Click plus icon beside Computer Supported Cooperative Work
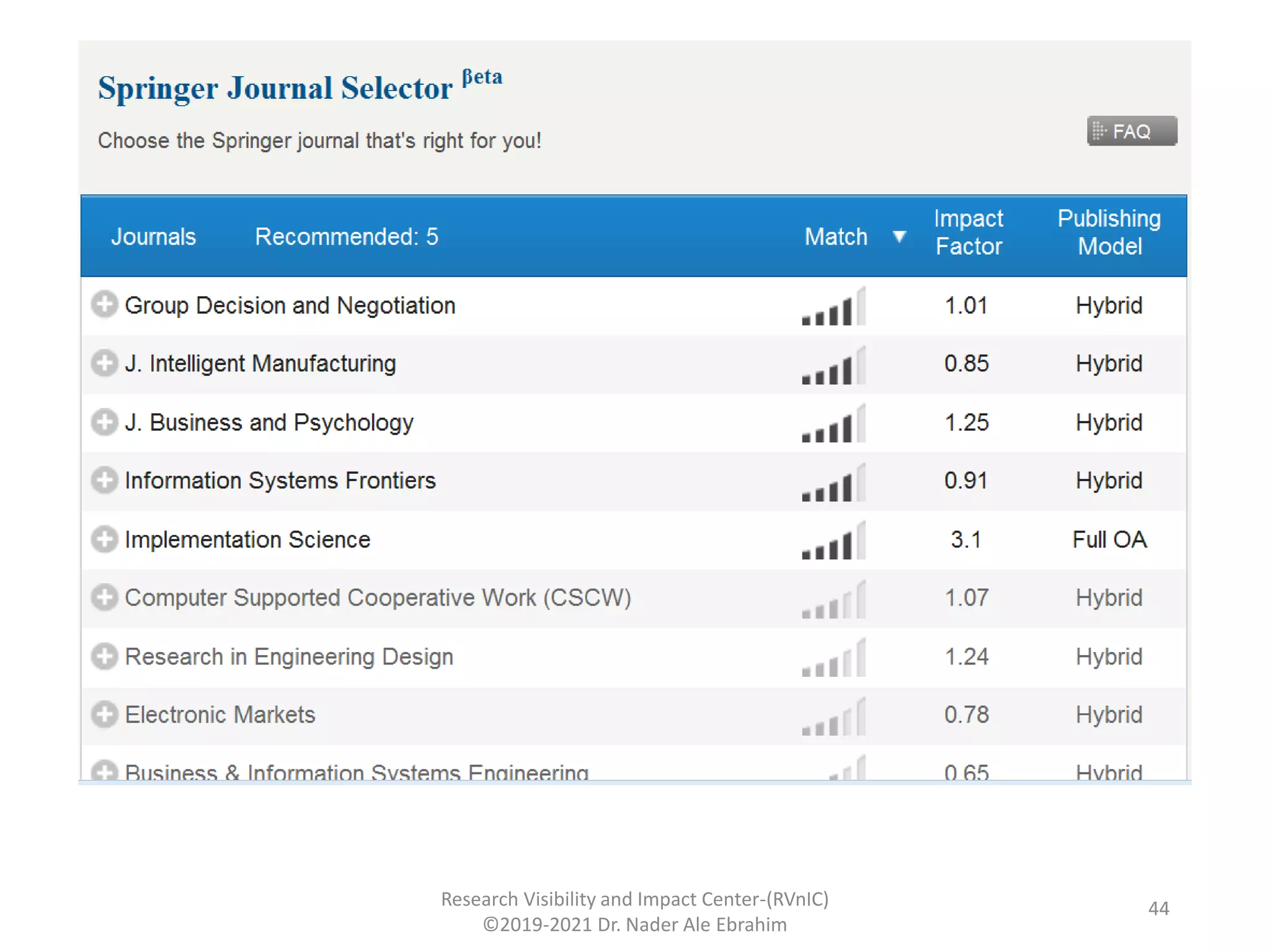 104,597
